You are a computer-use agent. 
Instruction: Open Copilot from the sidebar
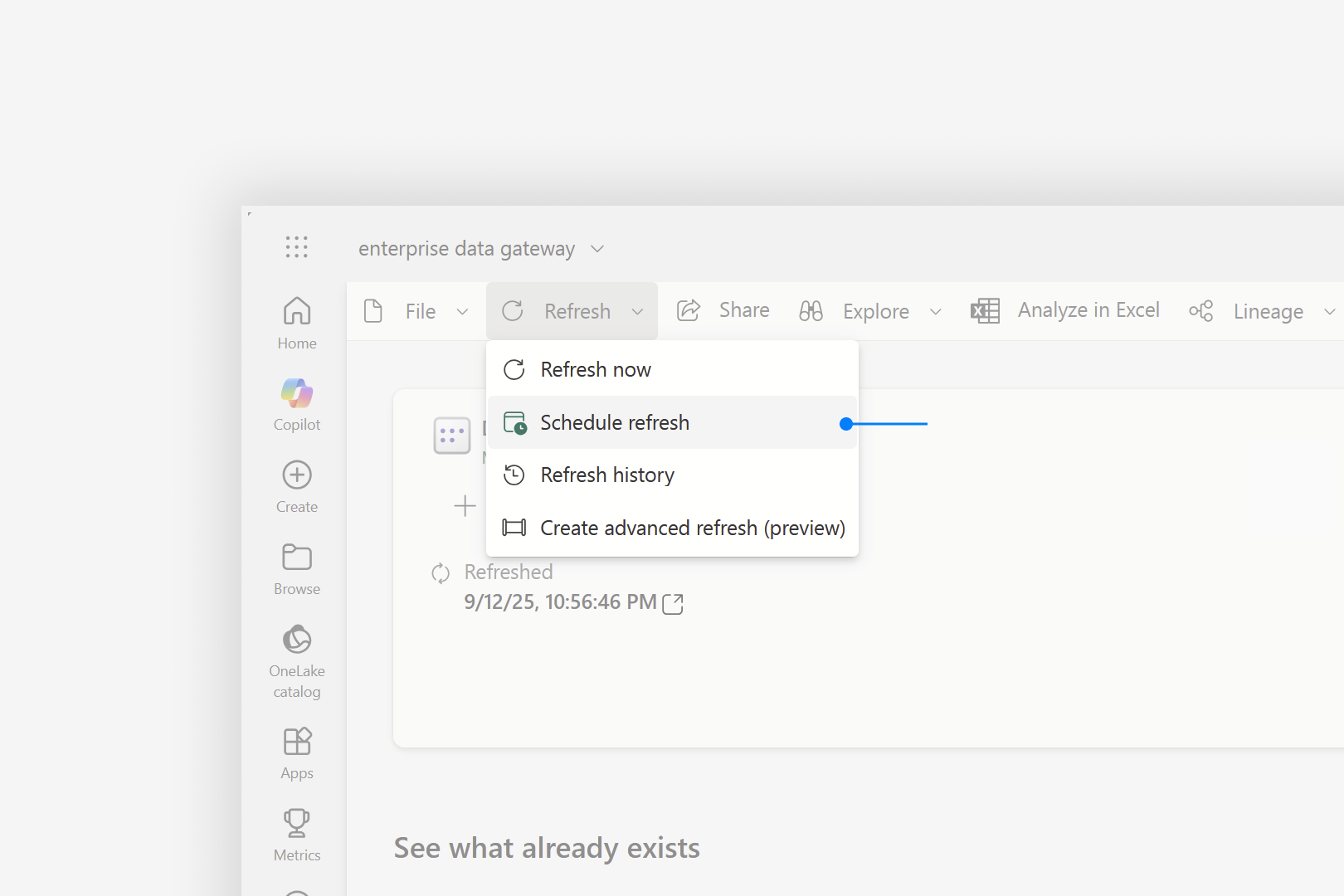click(x=297, y=405)
